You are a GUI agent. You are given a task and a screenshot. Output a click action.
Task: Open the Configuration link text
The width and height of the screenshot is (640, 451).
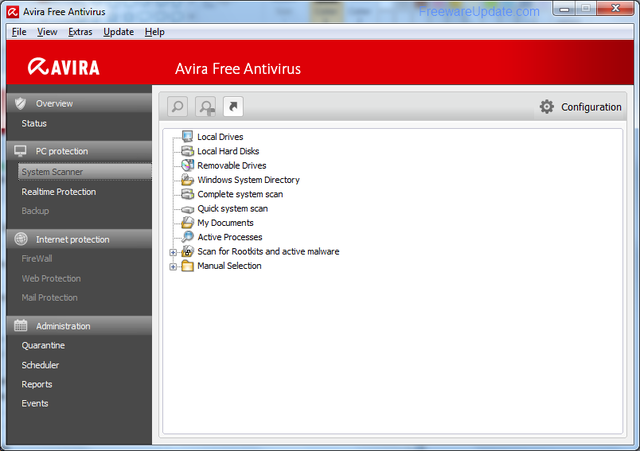click(591, 107)
